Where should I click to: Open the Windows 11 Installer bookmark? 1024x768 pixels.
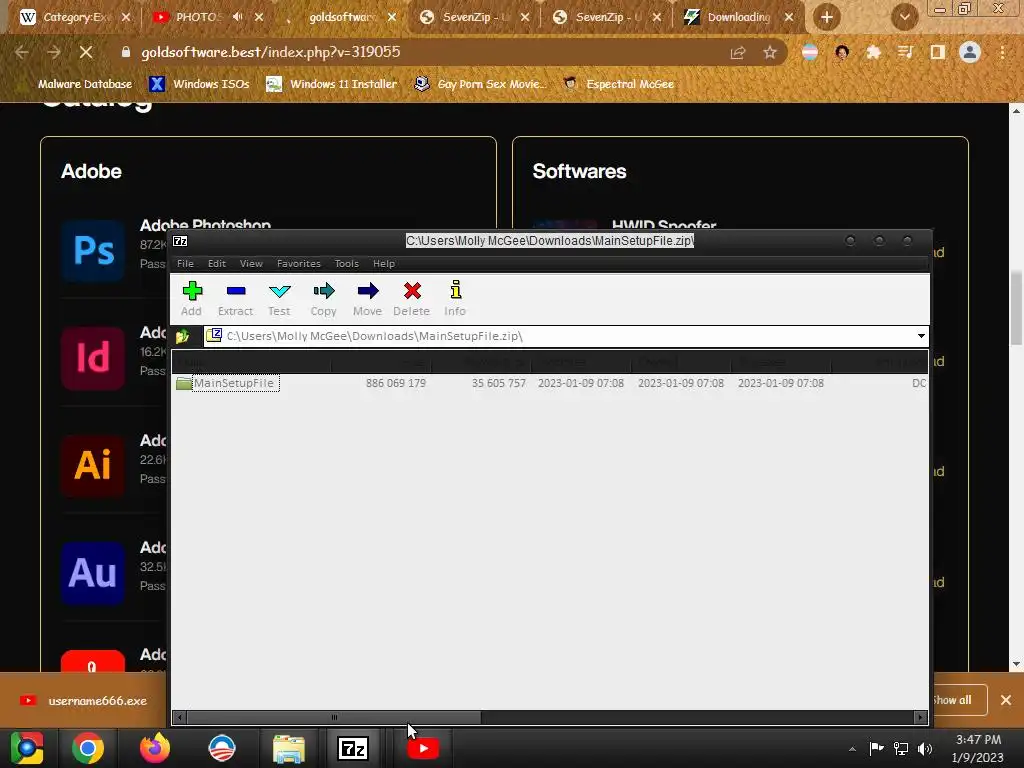click(x=332, y=84)
